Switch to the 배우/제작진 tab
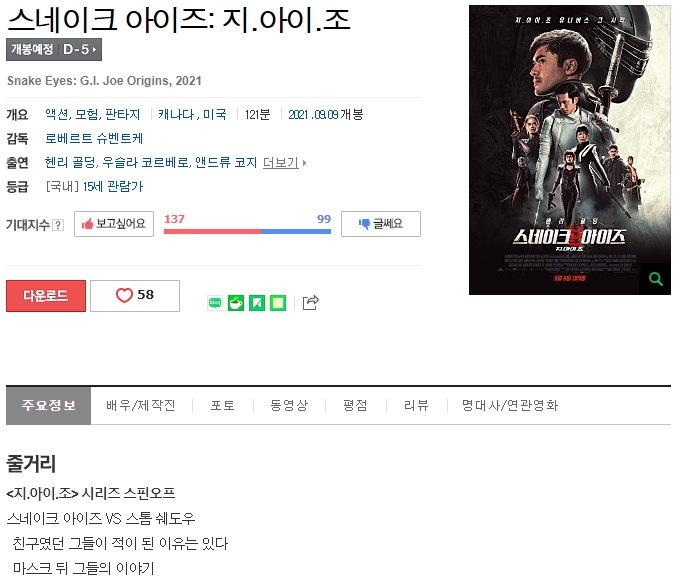The image size is (674, 582). click(141, 405)
